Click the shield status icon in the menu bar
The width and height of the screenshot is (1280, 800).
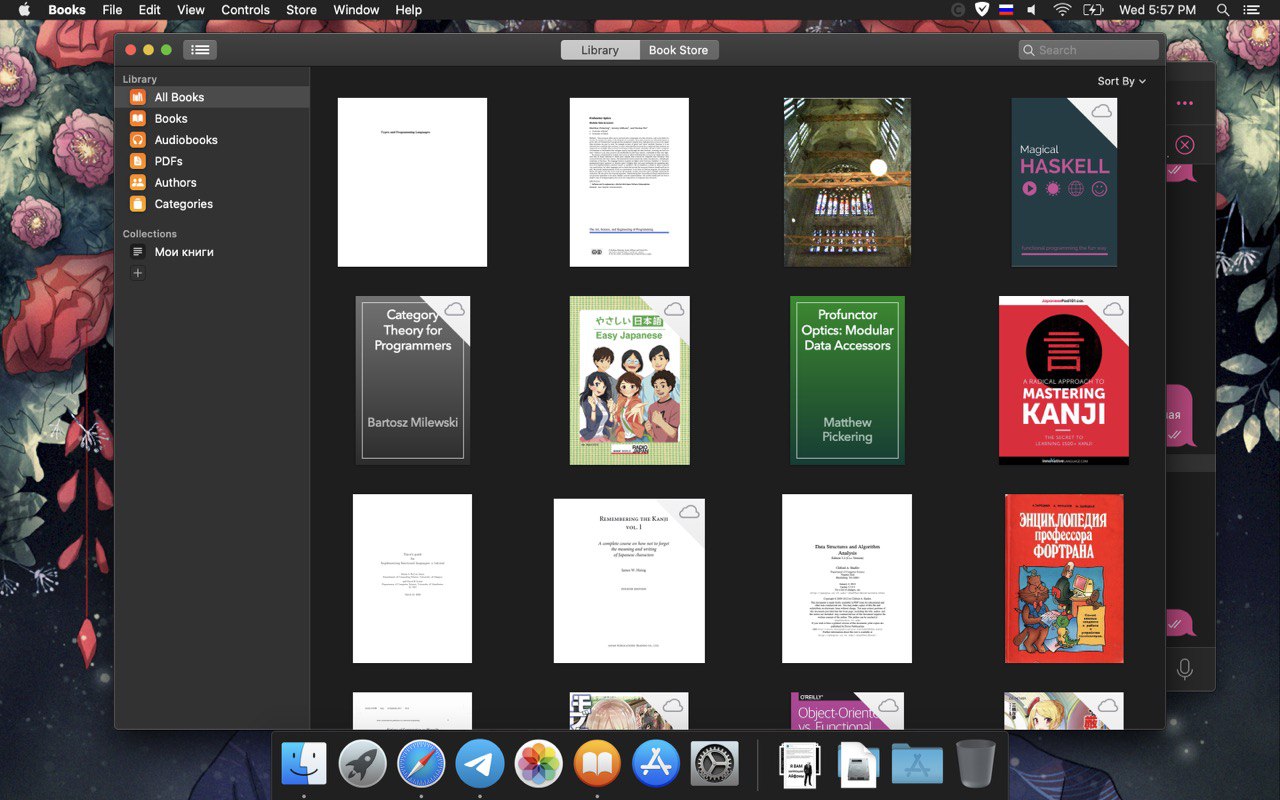pyautogui.click(x=983, y=10)
